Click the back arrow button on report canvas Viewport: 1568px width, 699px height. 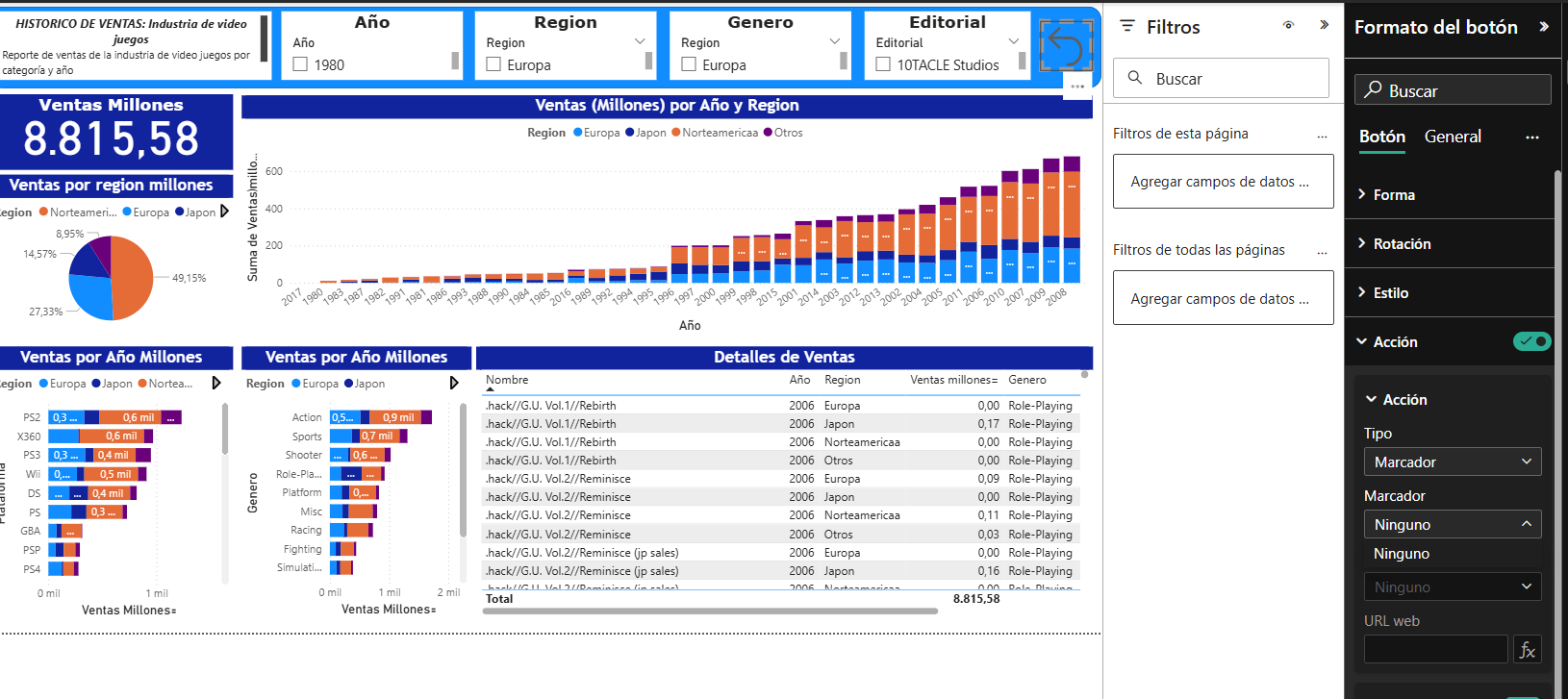[1066, 45]
